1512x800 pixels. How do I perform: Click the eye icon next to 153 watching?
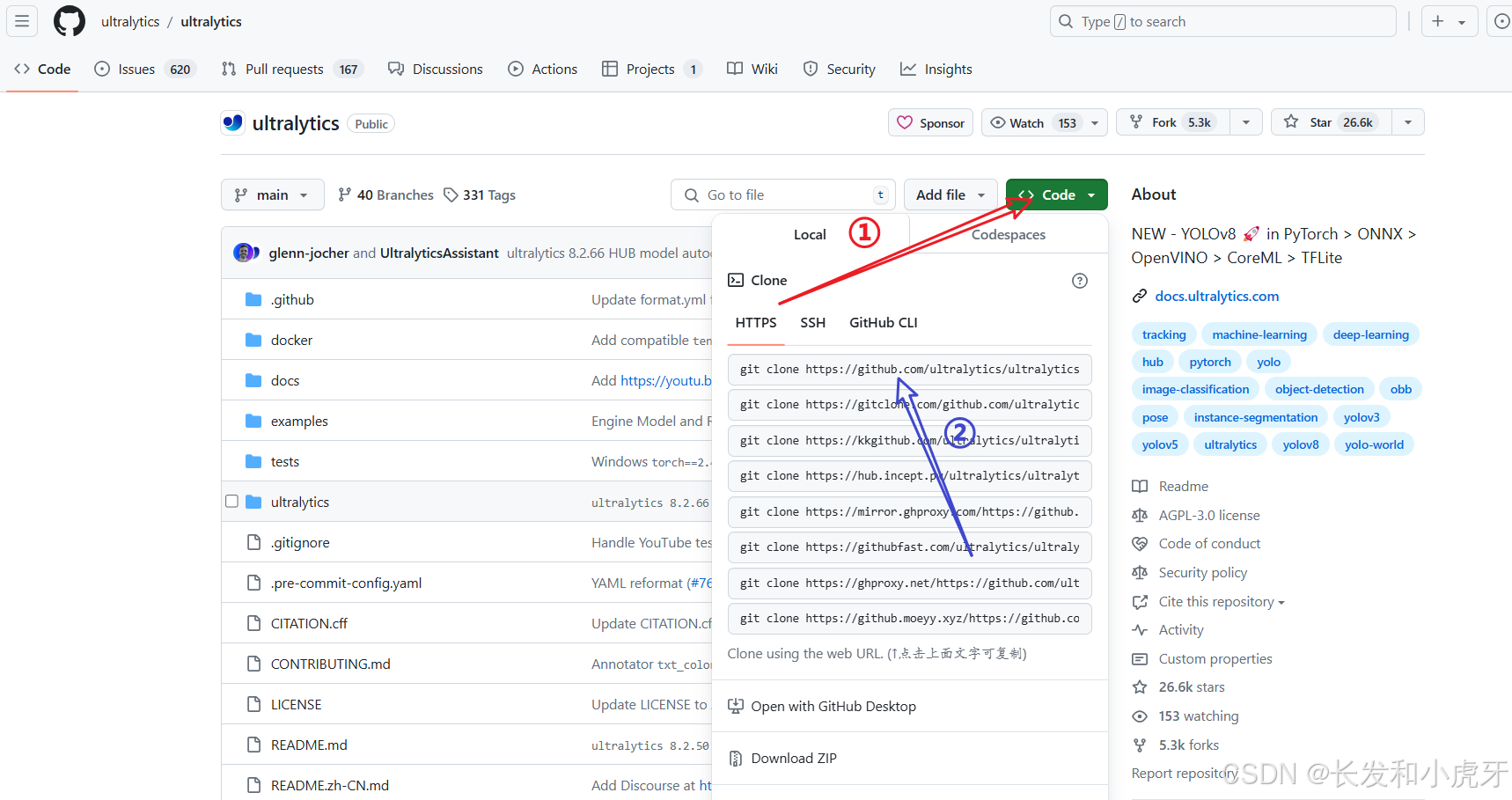(1140, 716)
